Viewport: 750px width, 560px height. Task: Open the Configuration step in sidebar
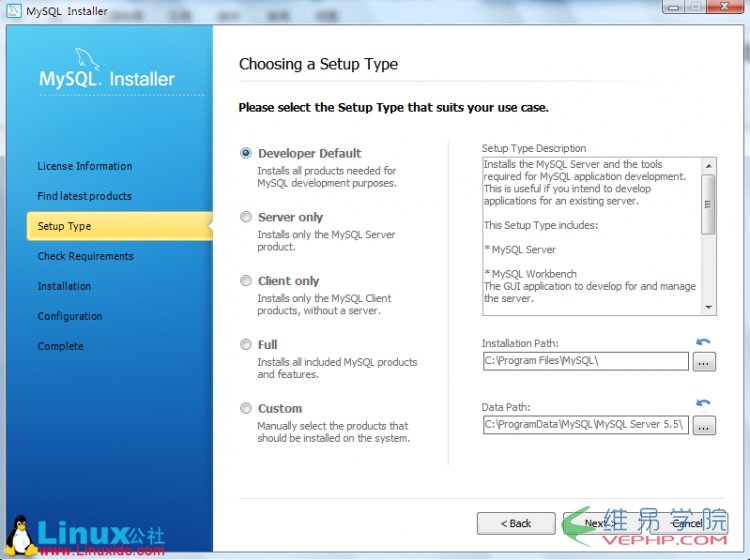(70, 317)
